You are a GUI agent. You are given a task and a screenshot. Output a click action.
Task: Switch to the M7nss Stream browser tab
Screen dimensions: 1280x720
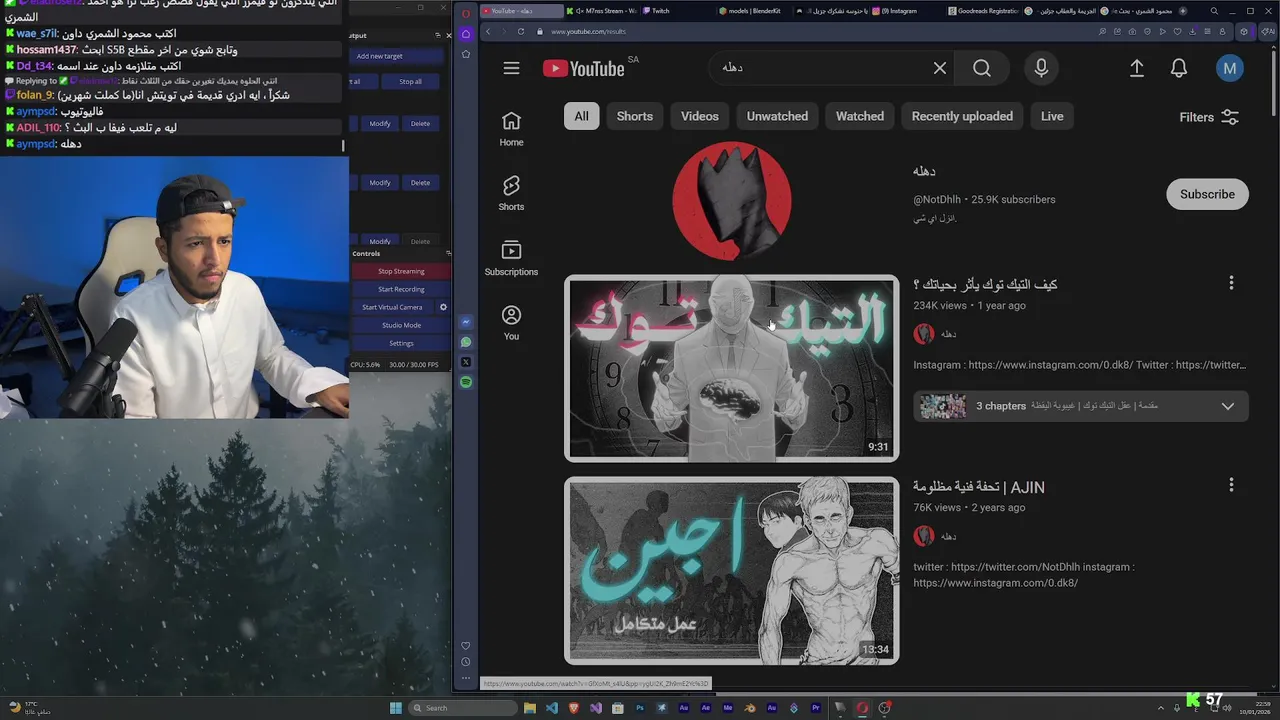(x=600, y=11)
